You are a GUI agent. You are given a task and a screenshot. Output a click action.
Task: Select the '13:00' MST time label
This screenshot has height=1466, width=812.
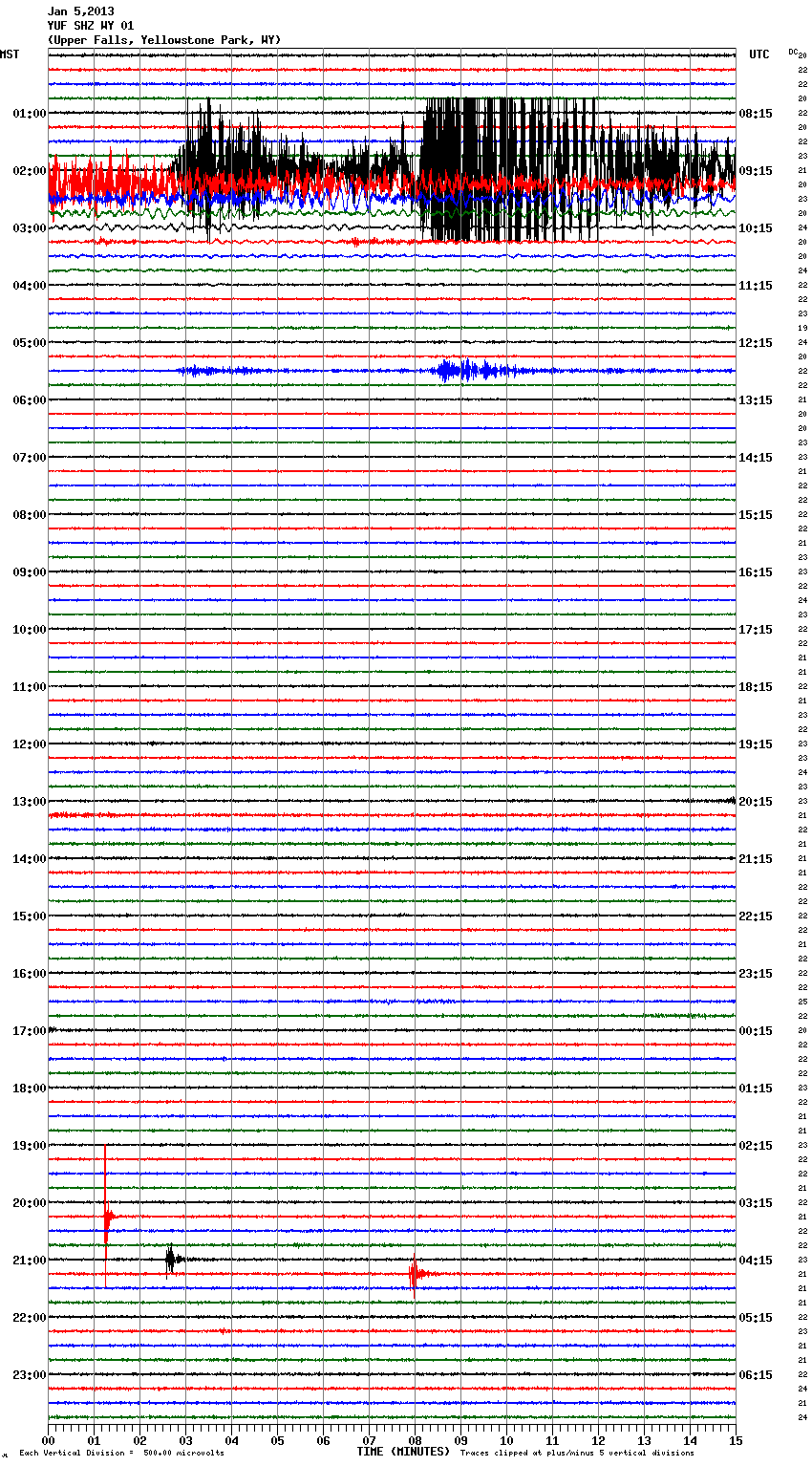click(30, 802)
